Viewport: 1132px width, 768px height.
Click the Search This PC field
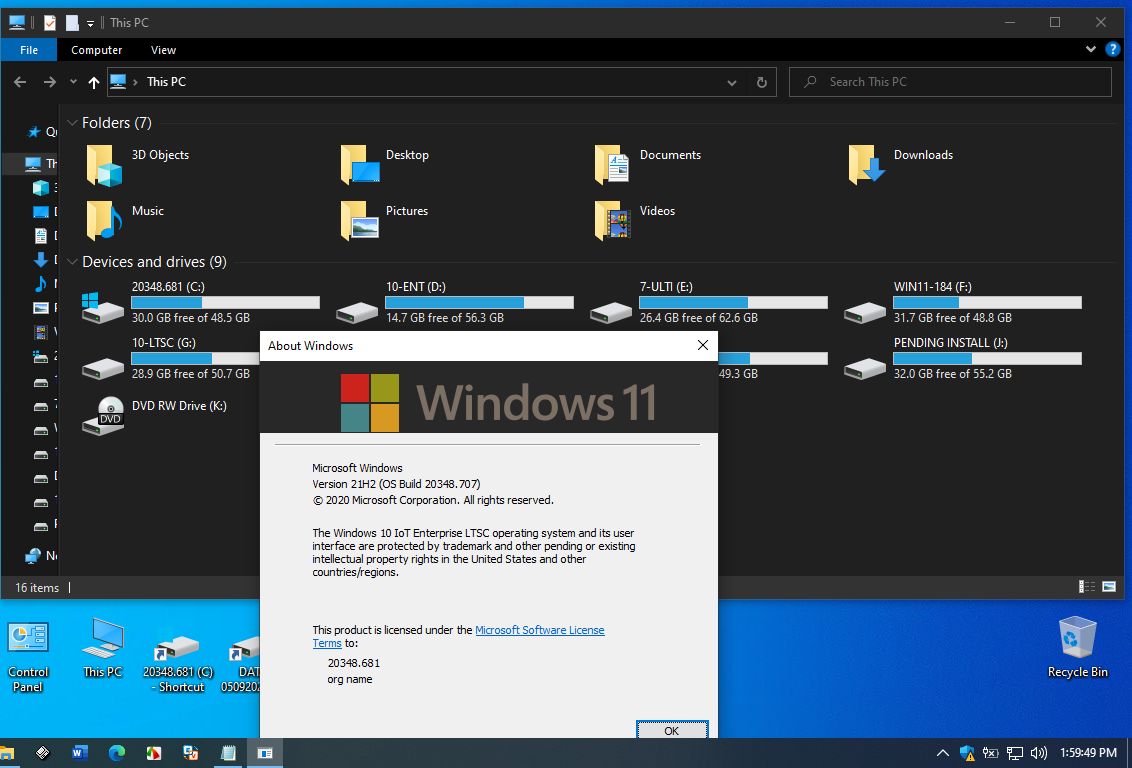click(950, 82)
